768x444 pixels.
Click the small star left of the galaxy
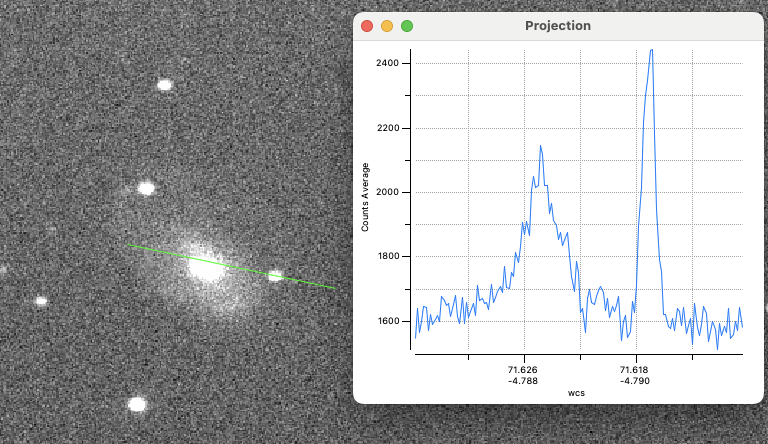tap(41, 300)
